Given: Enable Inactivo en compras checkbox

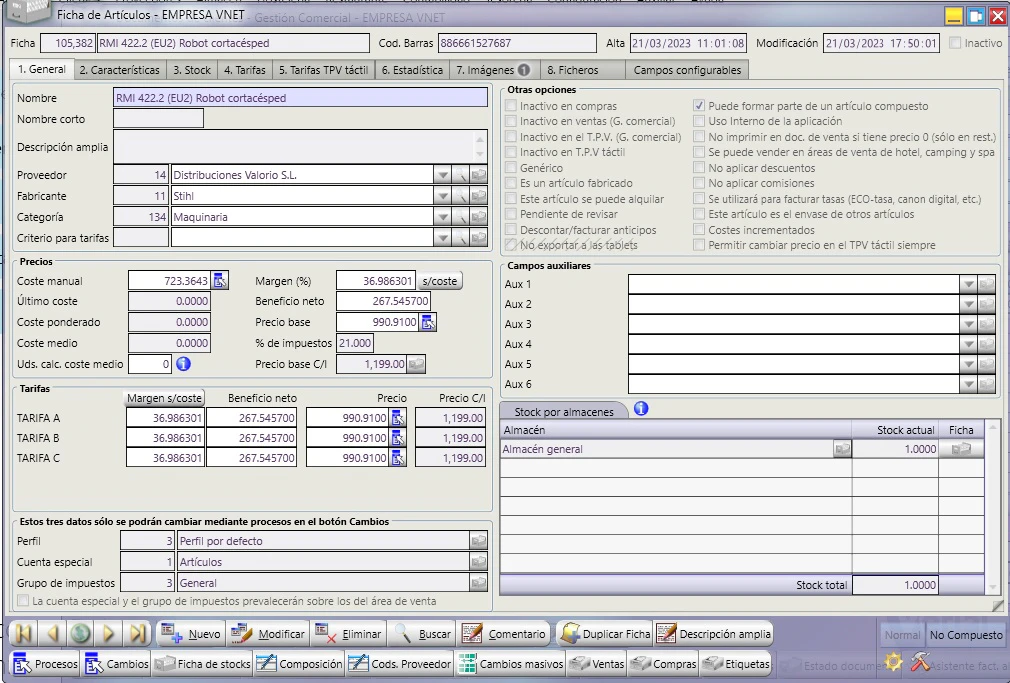Looking at the screenshot, I should tap(511, 106).
